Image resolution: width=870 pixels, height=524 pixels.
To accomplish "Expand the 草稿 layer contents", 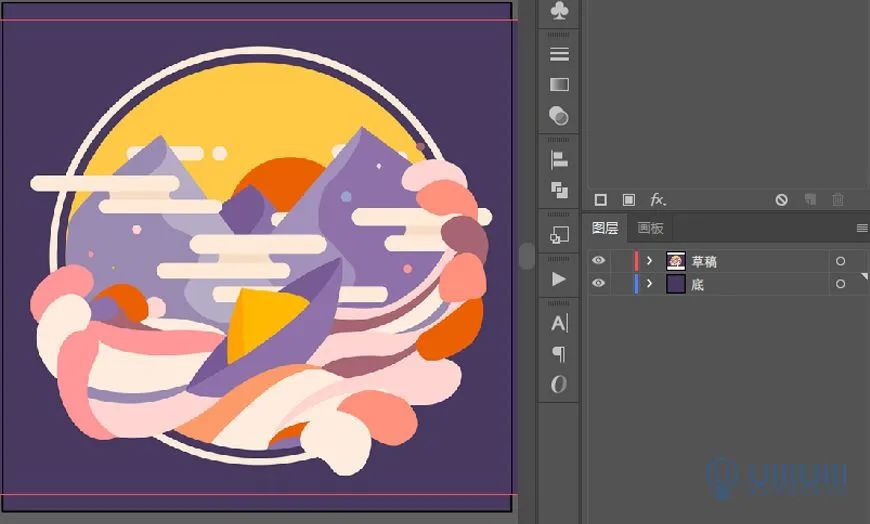I will (649, 261).
